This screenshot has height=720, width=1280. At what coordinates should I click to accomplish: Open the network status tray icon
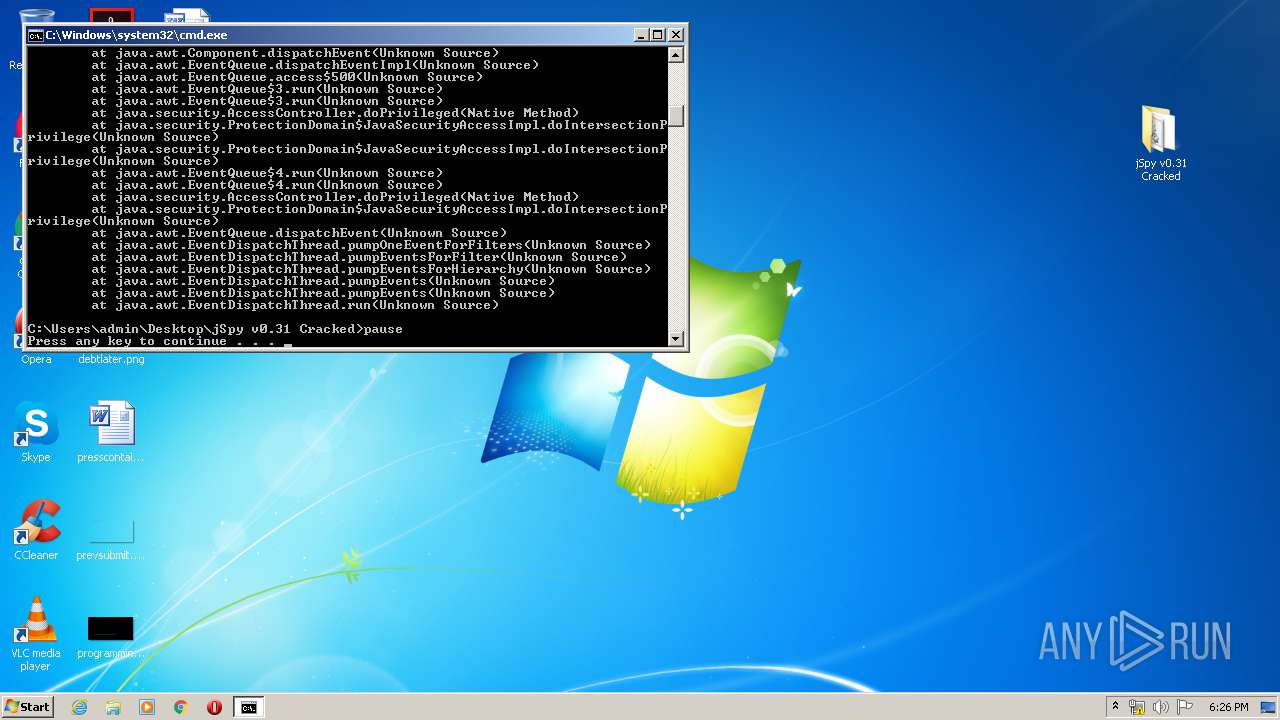1137,707
